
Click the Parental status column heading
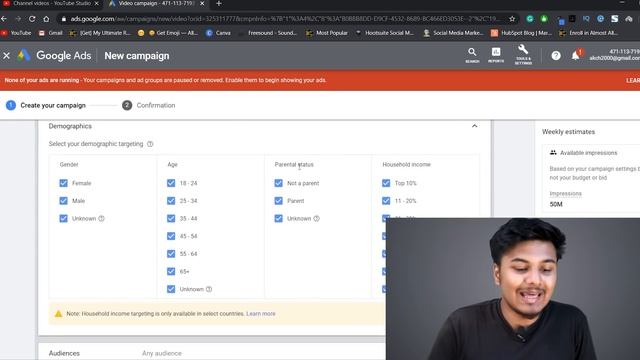coord(294,164)
